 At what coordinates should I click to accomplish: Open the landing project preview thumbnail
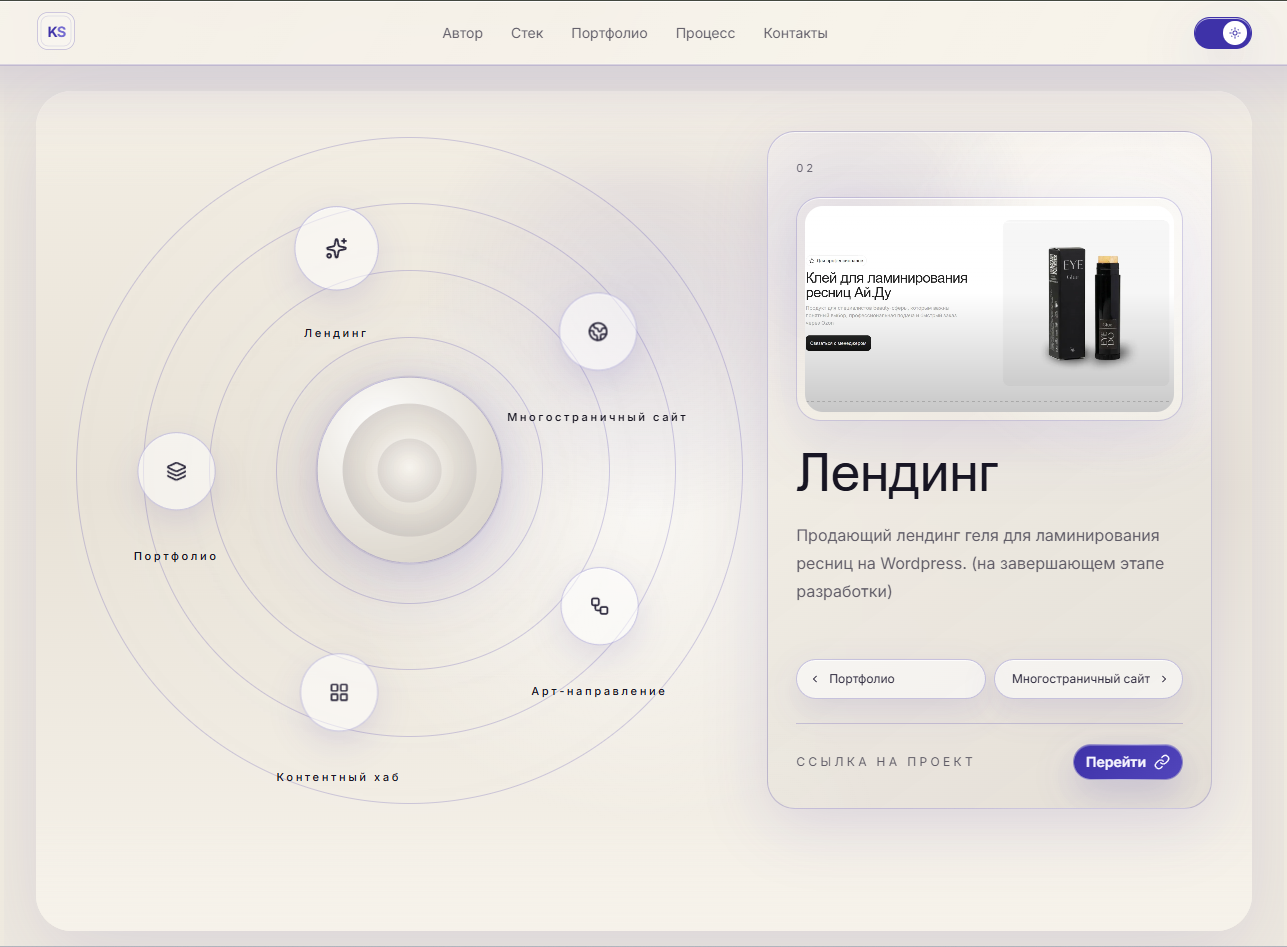pos(989,308)
